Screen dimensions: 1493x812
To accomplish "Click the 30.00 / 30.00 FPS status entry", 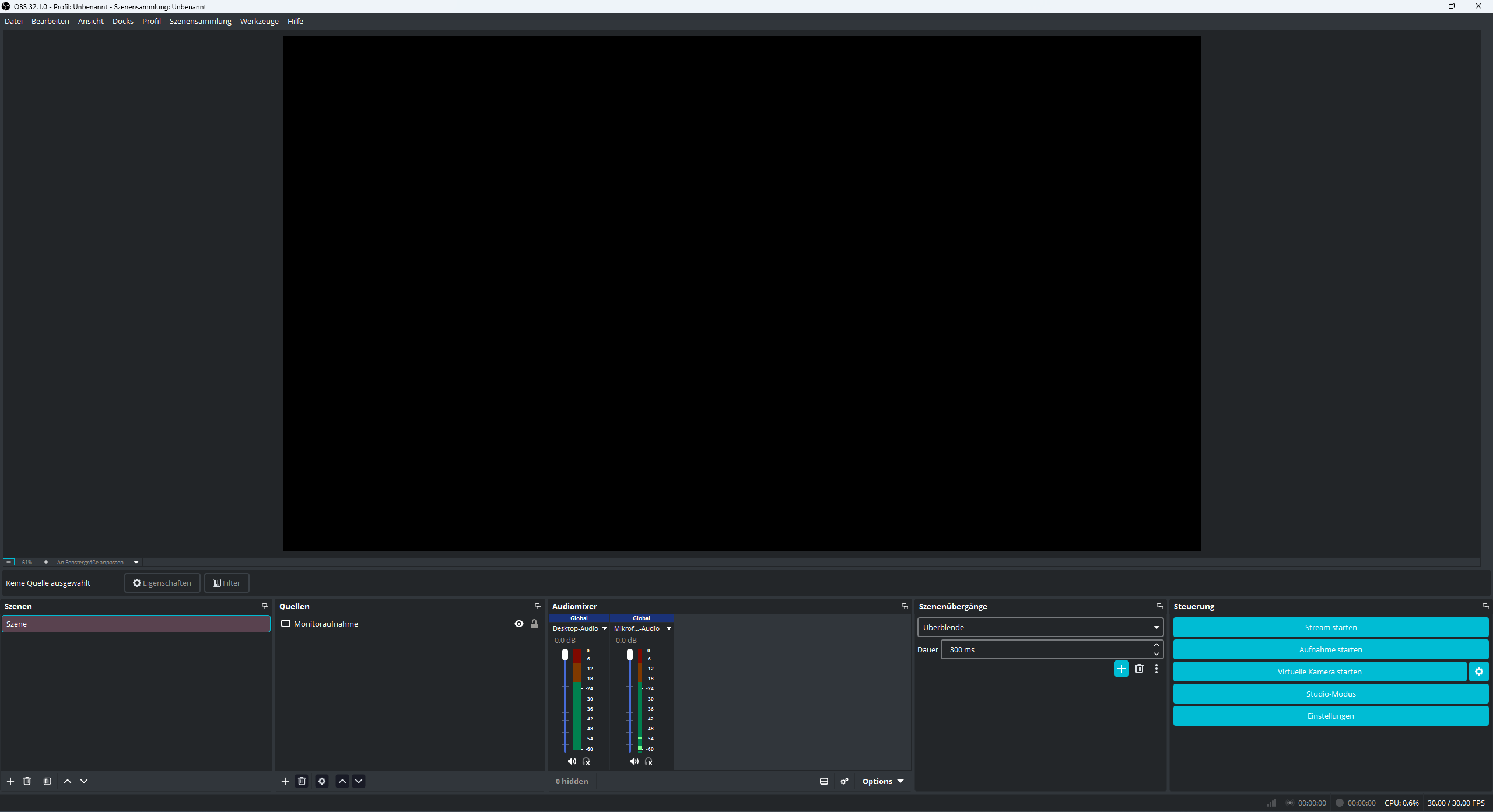I will point(1456,803).
